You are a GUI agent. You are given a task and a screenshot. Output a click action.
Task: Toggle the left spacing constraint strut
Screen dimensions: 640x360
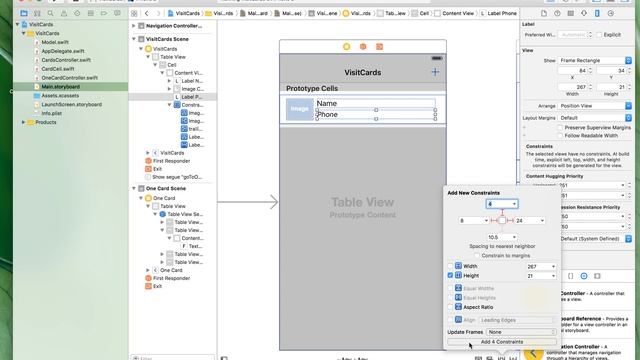(494, 220)
